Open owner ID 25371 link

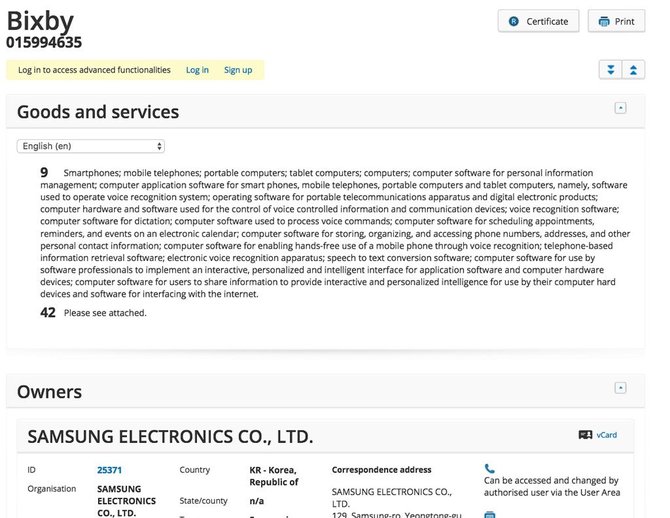pyautogui.click(x=109, y=470)
